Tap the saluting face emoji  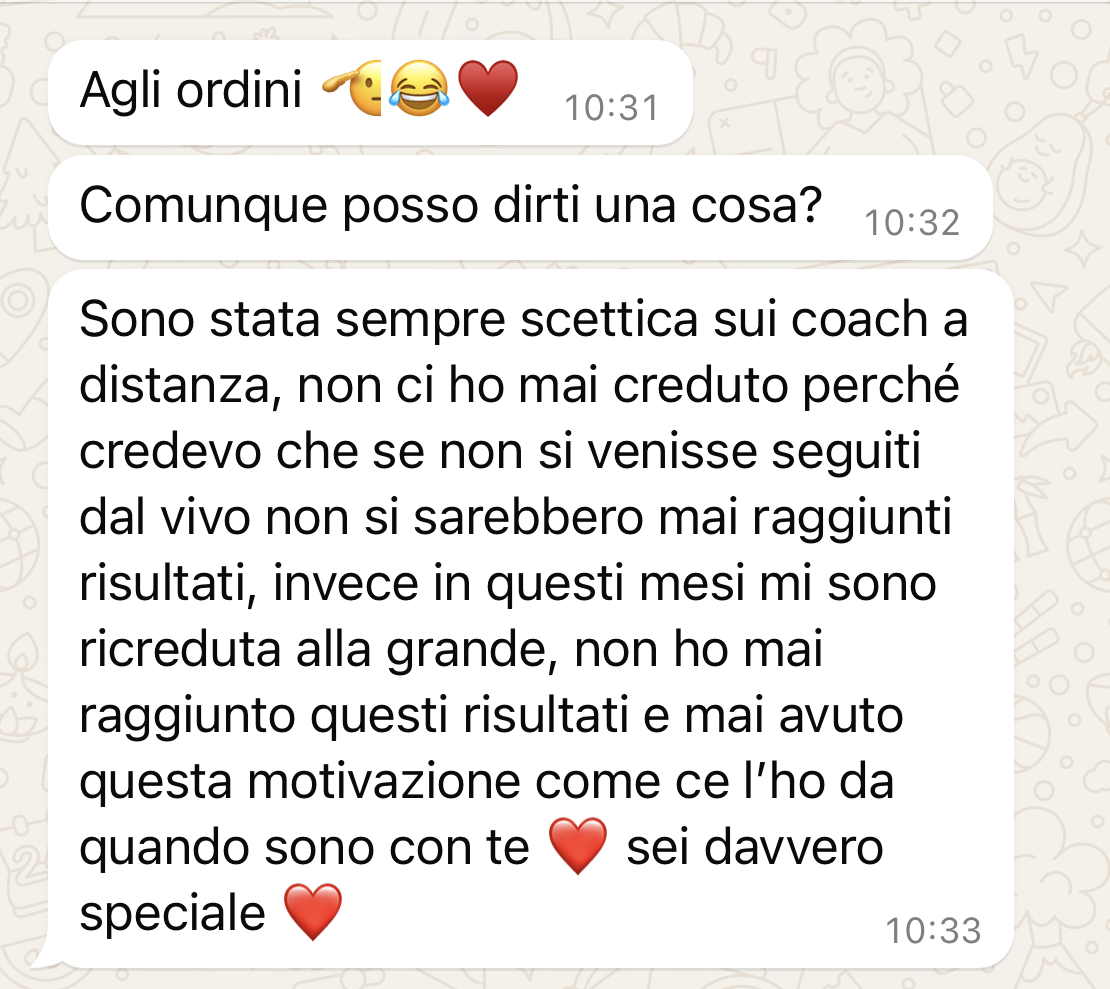352,88
